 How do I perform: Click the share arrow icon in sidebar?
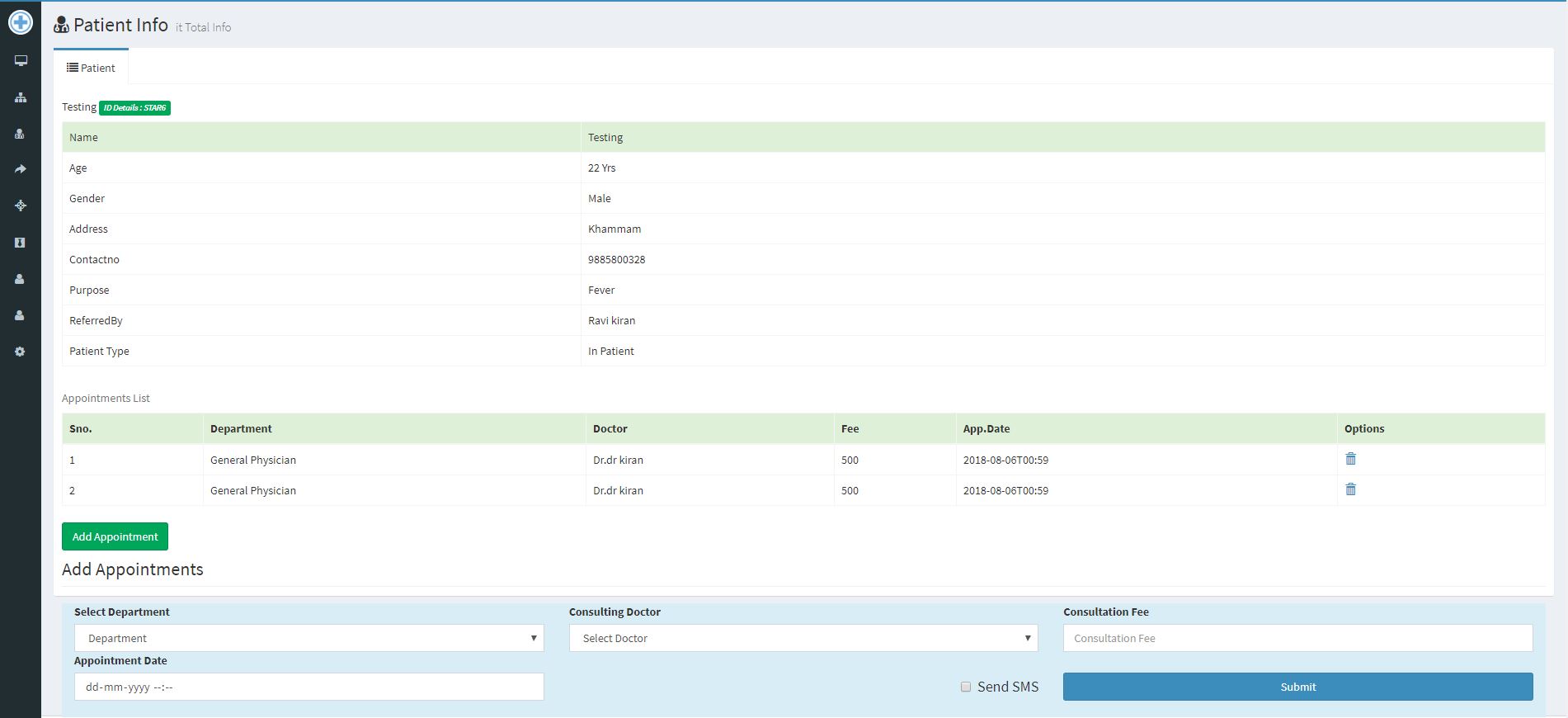click(21, 169)
